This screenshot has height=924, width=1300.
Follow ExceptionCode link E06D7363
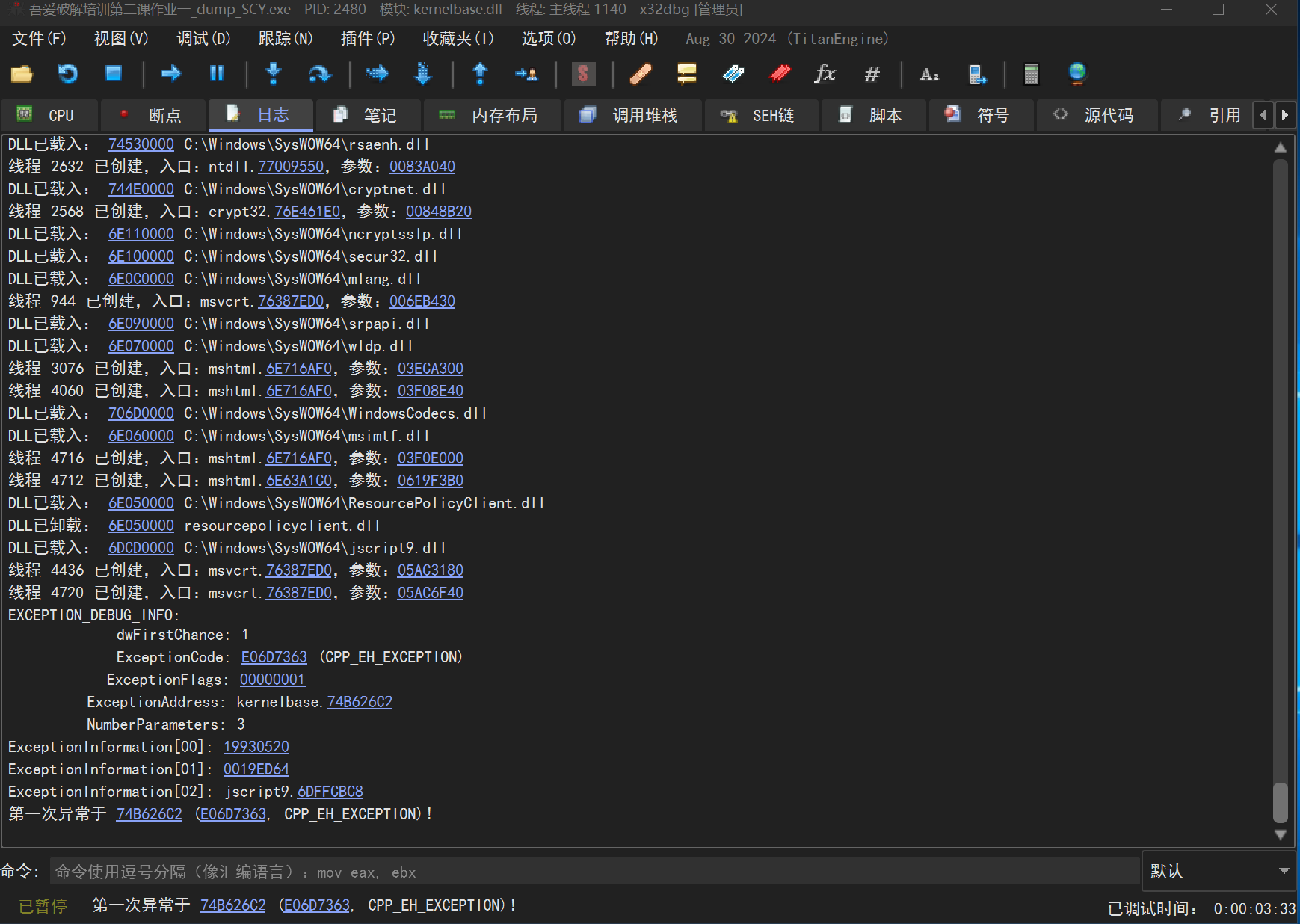coord(274,657)
